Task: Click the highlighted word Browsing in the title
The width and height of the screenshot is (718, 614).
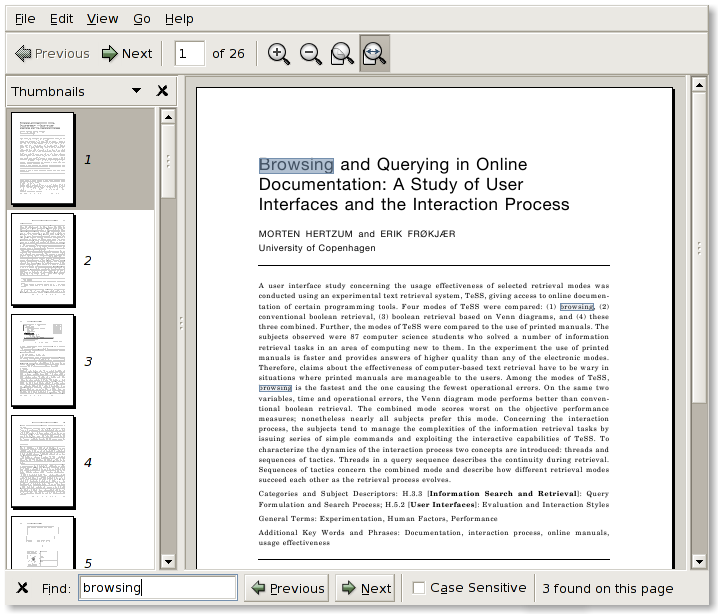Action: coord(296,165)
